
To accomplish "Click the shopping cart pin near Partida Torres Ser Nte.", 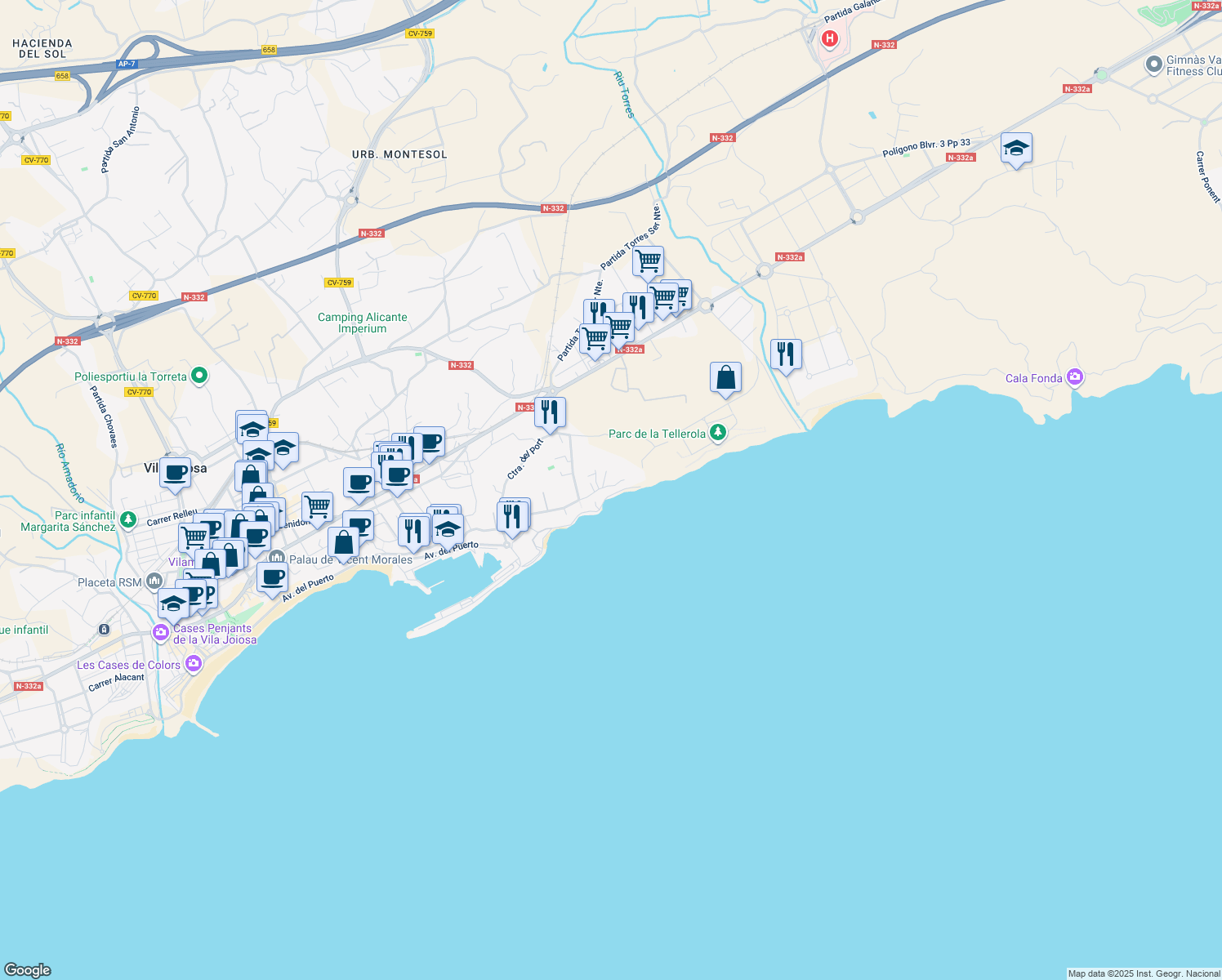I will 648,260.
